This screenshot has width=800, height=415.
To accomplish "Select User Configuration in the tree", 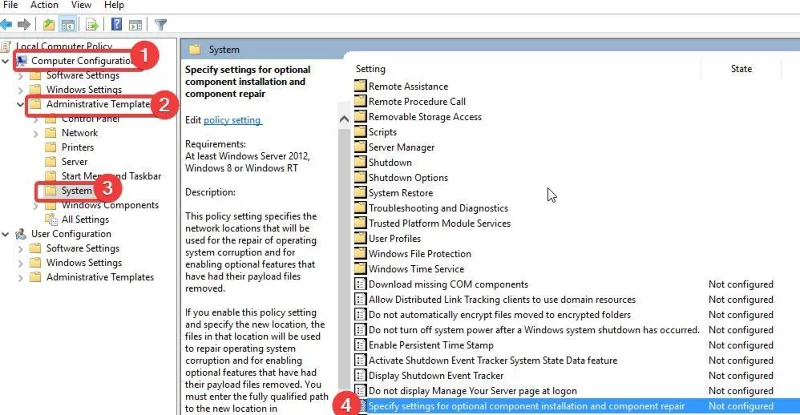I will [71, 234].
